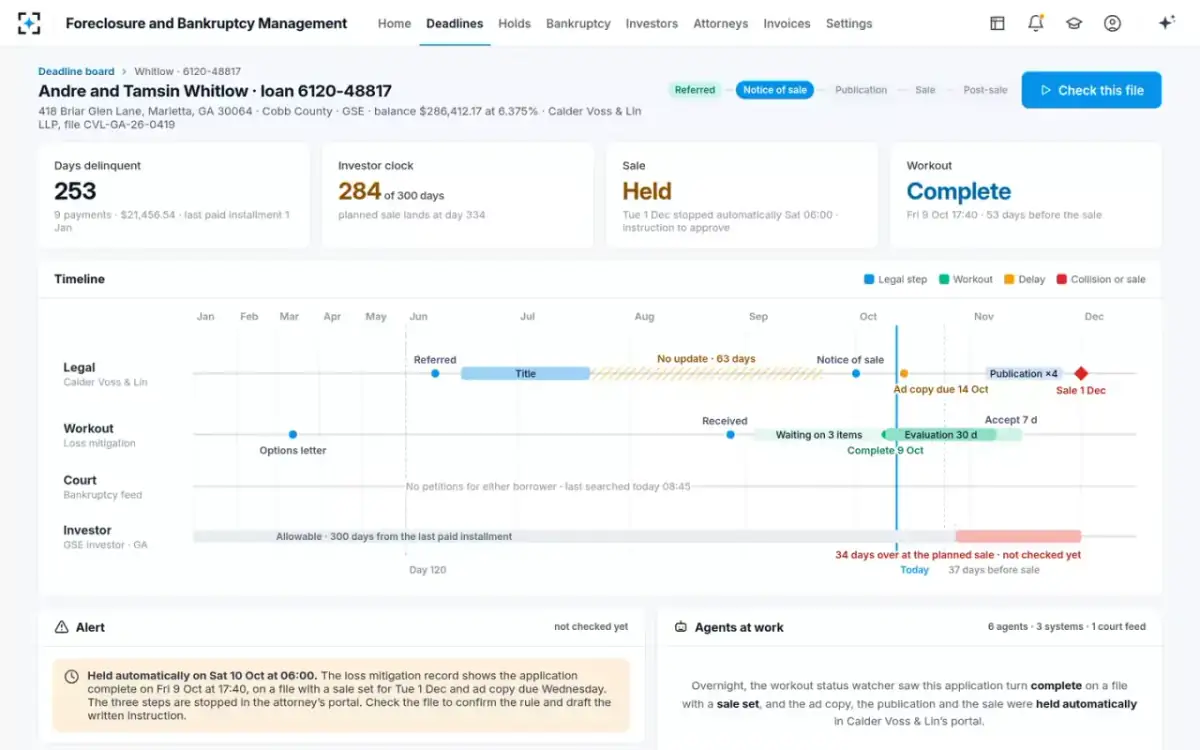This screenshot has height=750, width=1200.
Task: Click the Referred dot on the timeline
Action: tap(435, 374)
